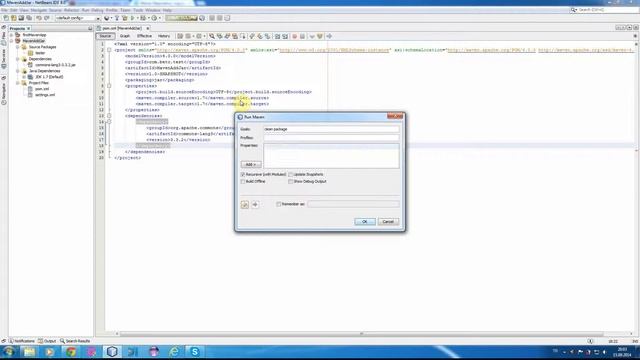The height and width of the screenshot is (360, 640).
Task: Open the default config dropdown
Action: (x=78, y=18)
